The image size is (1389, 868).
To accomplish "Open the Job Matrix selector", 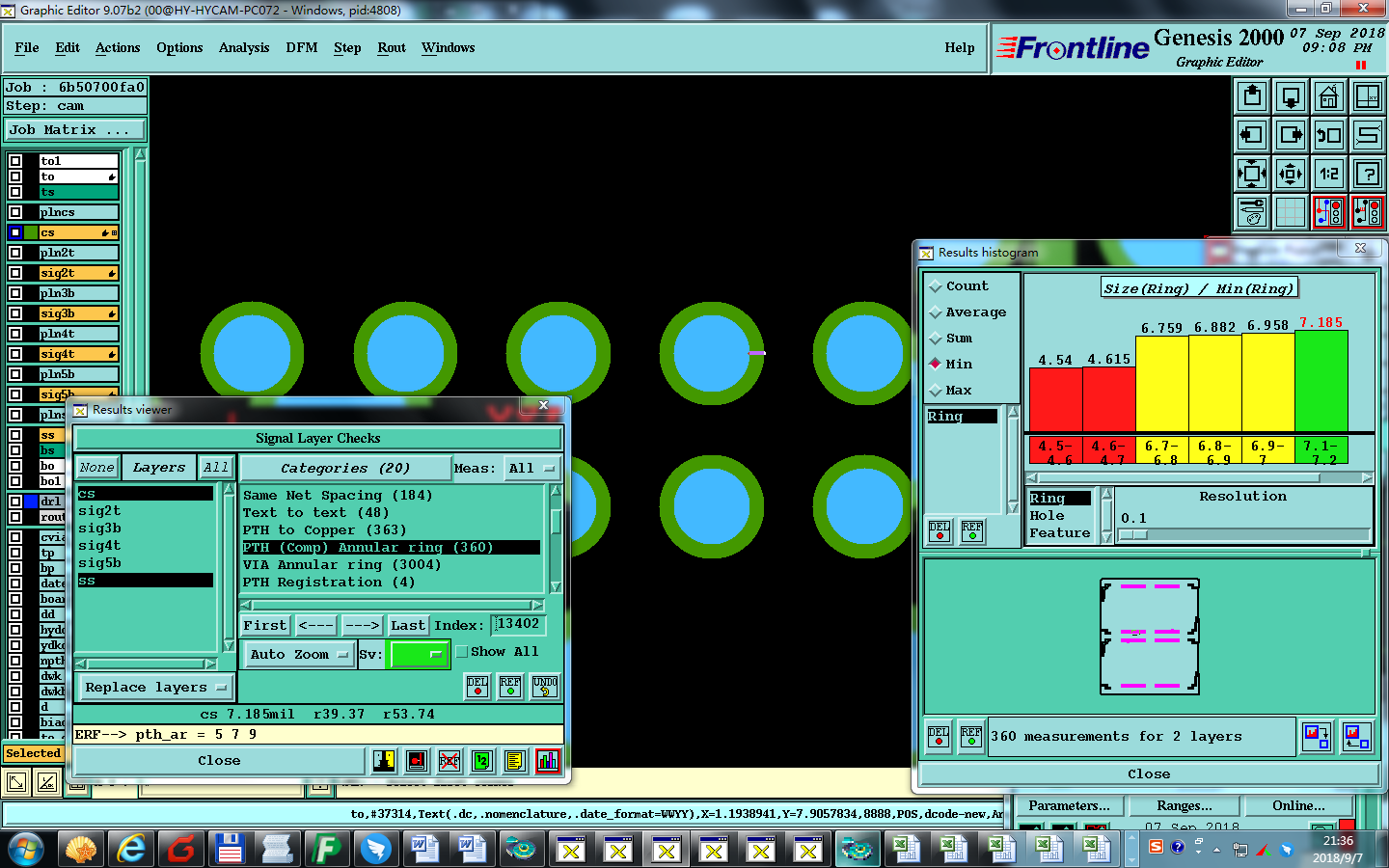I will click(x=75, y=129).
